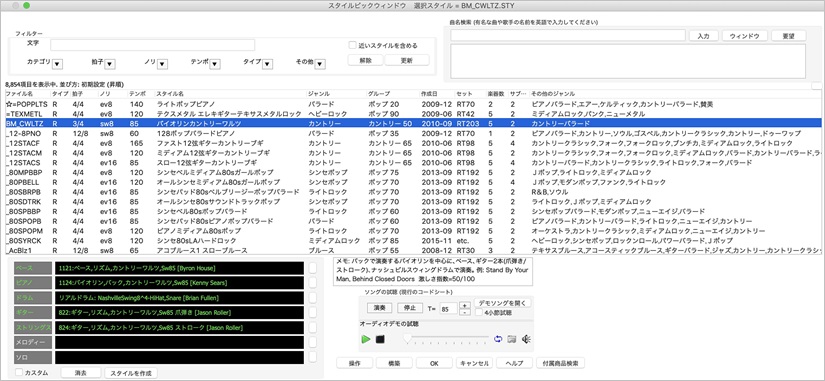Open the カテゴリ filter dropdown
Image resolution: width=825 pixels, height=381 pixels.
[x=58, y=64]
